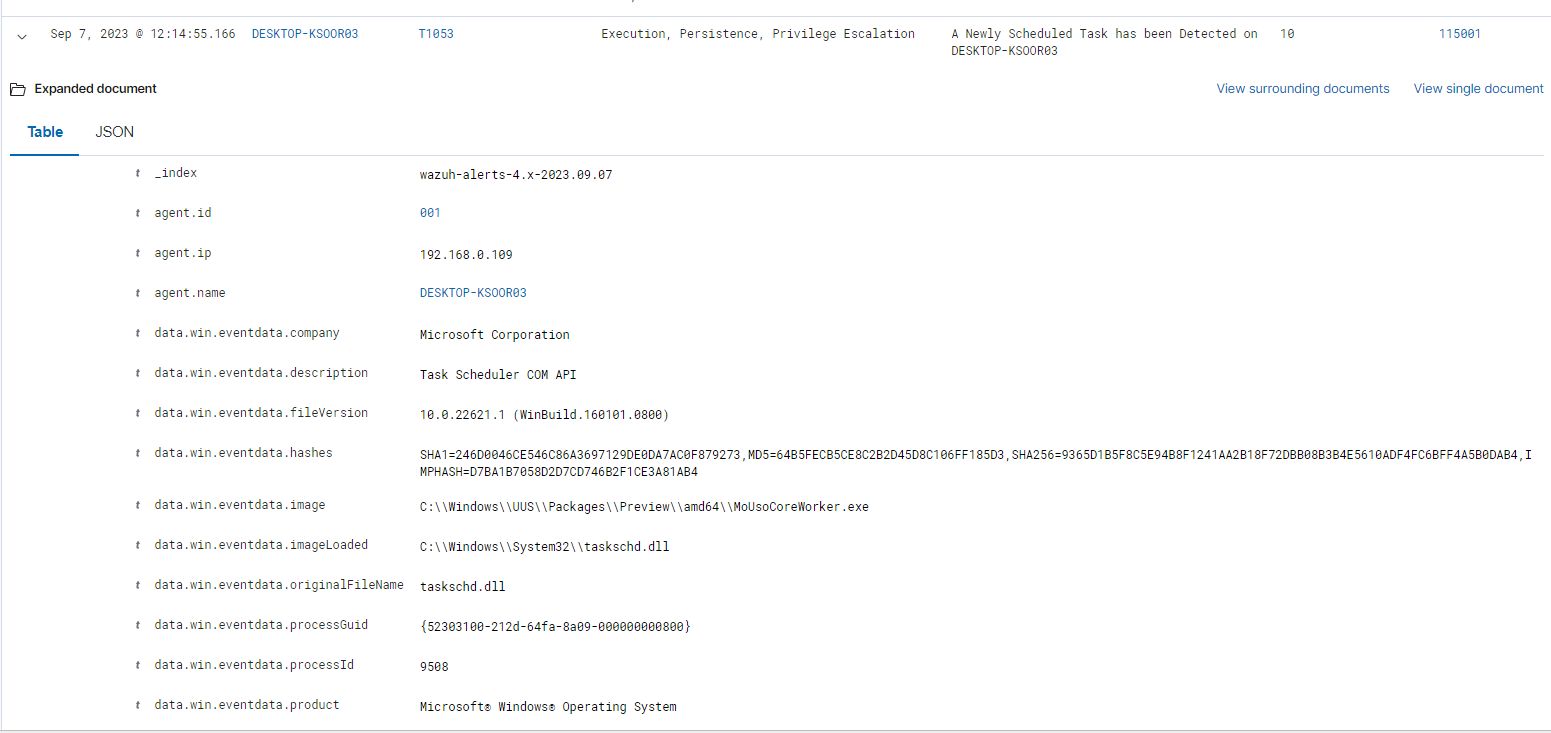Click the t icon beside data.win.eventdata.originalFileName

point(137,584)
